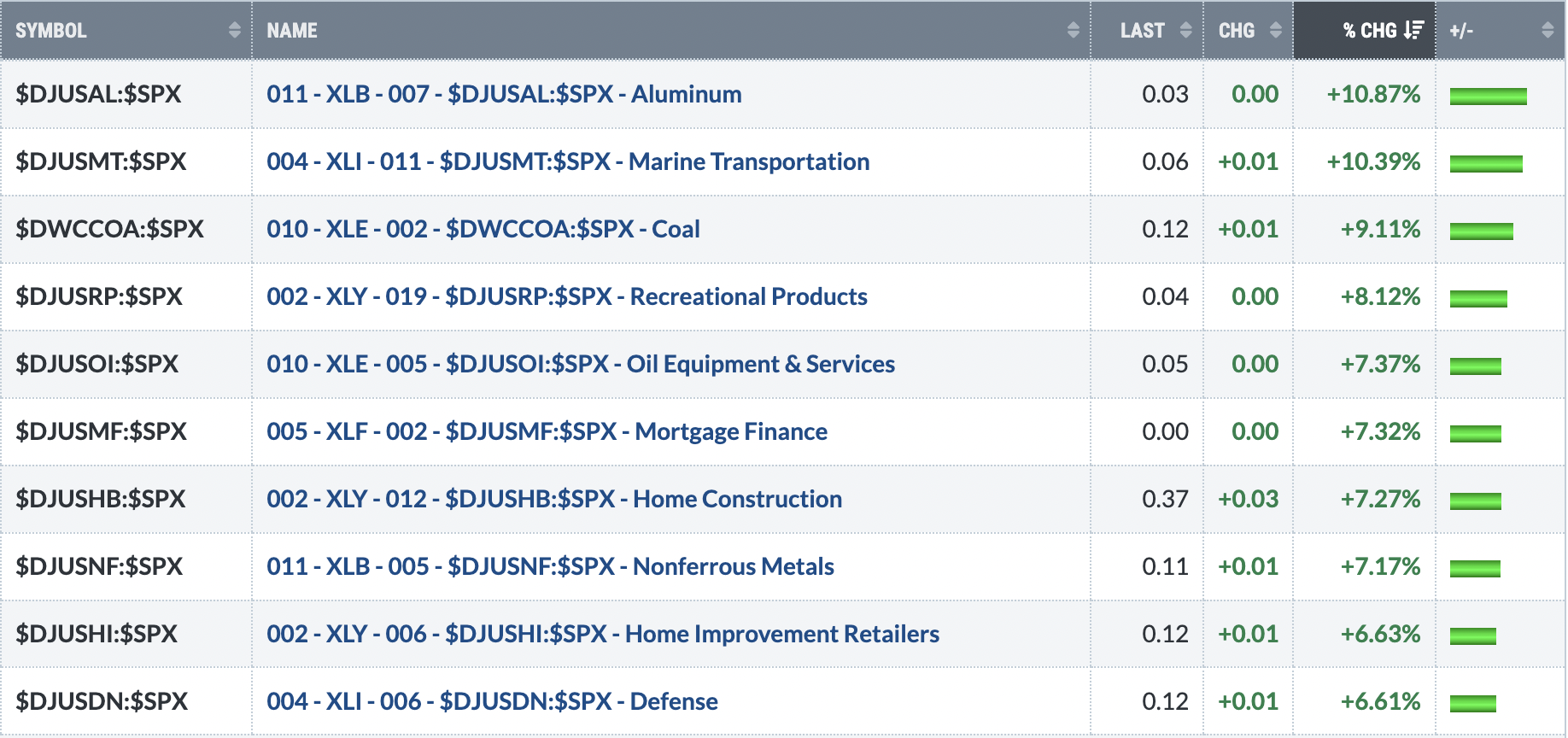Select the SYMBOL column header

click(x=126, y=31)
